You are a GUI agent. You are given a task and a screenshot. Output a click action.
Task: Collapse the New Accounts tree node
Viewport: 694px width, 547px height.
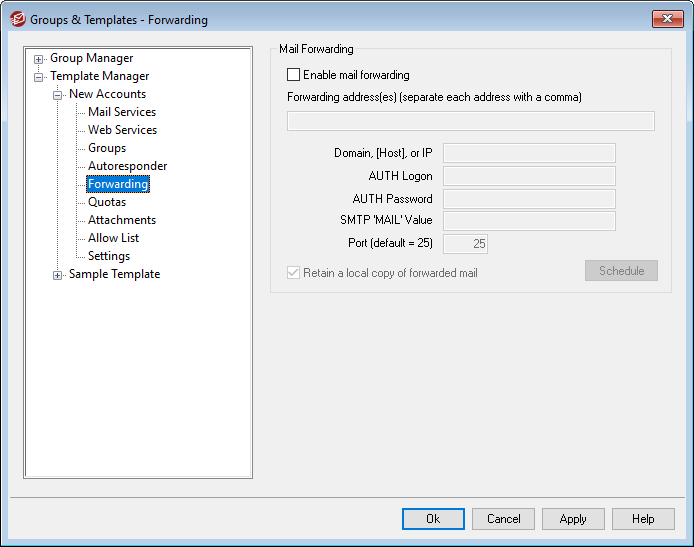(x=58, y=95)
